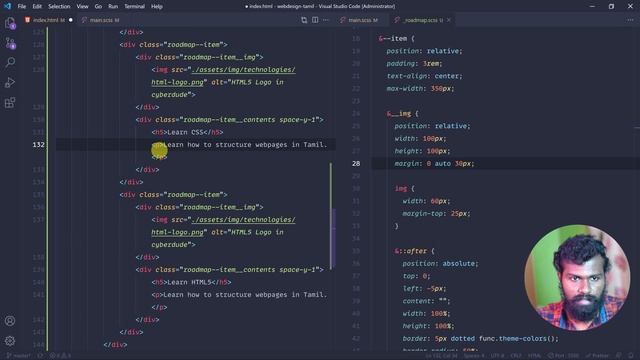The width and height of the screenshot is (640, 360).
Task: Open the Go menu
Action: point(98,7)
